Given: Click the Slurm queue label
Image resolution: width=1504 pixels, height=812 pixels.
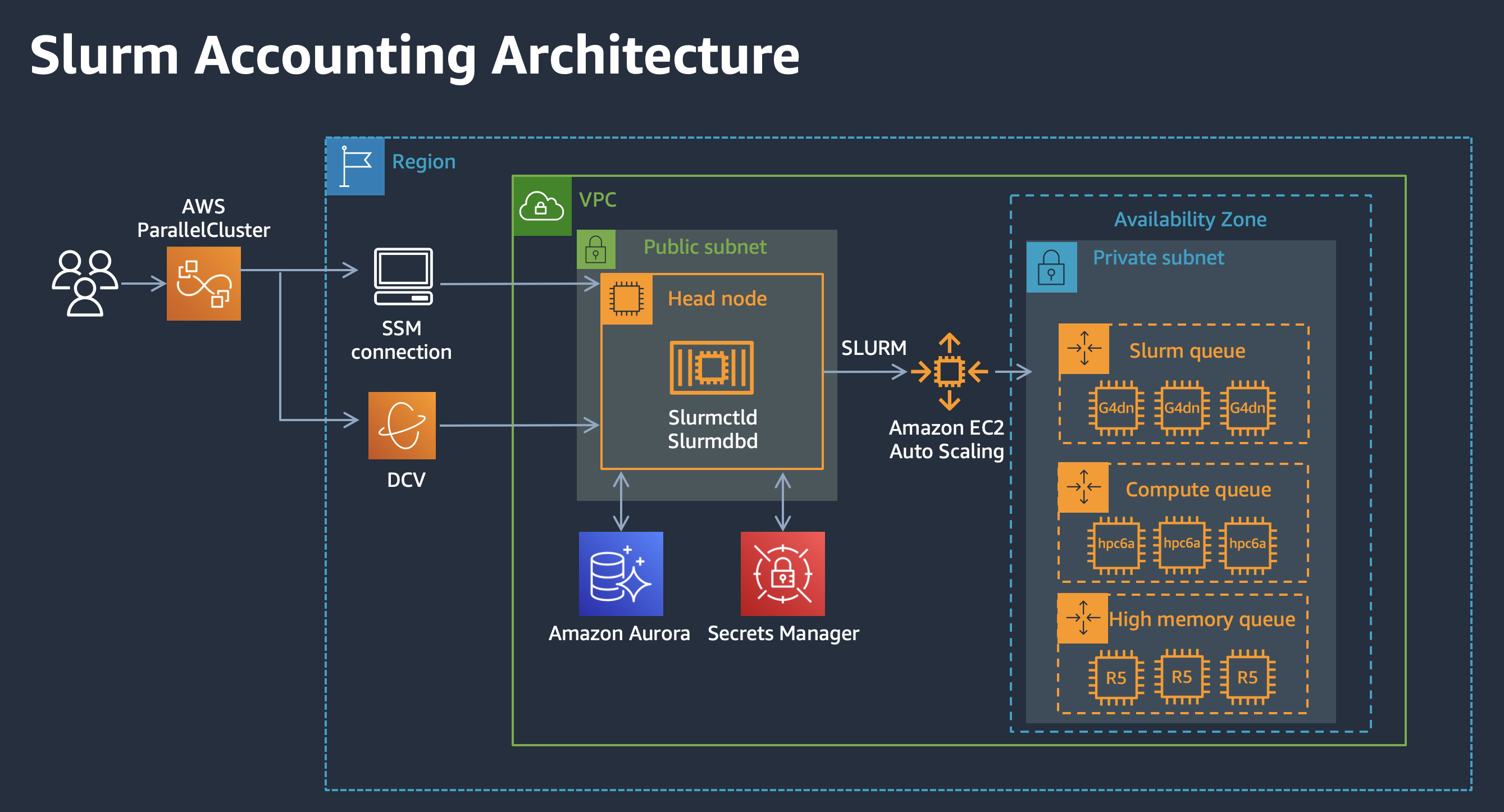Looking at the screenshot, I should 1187,351.
